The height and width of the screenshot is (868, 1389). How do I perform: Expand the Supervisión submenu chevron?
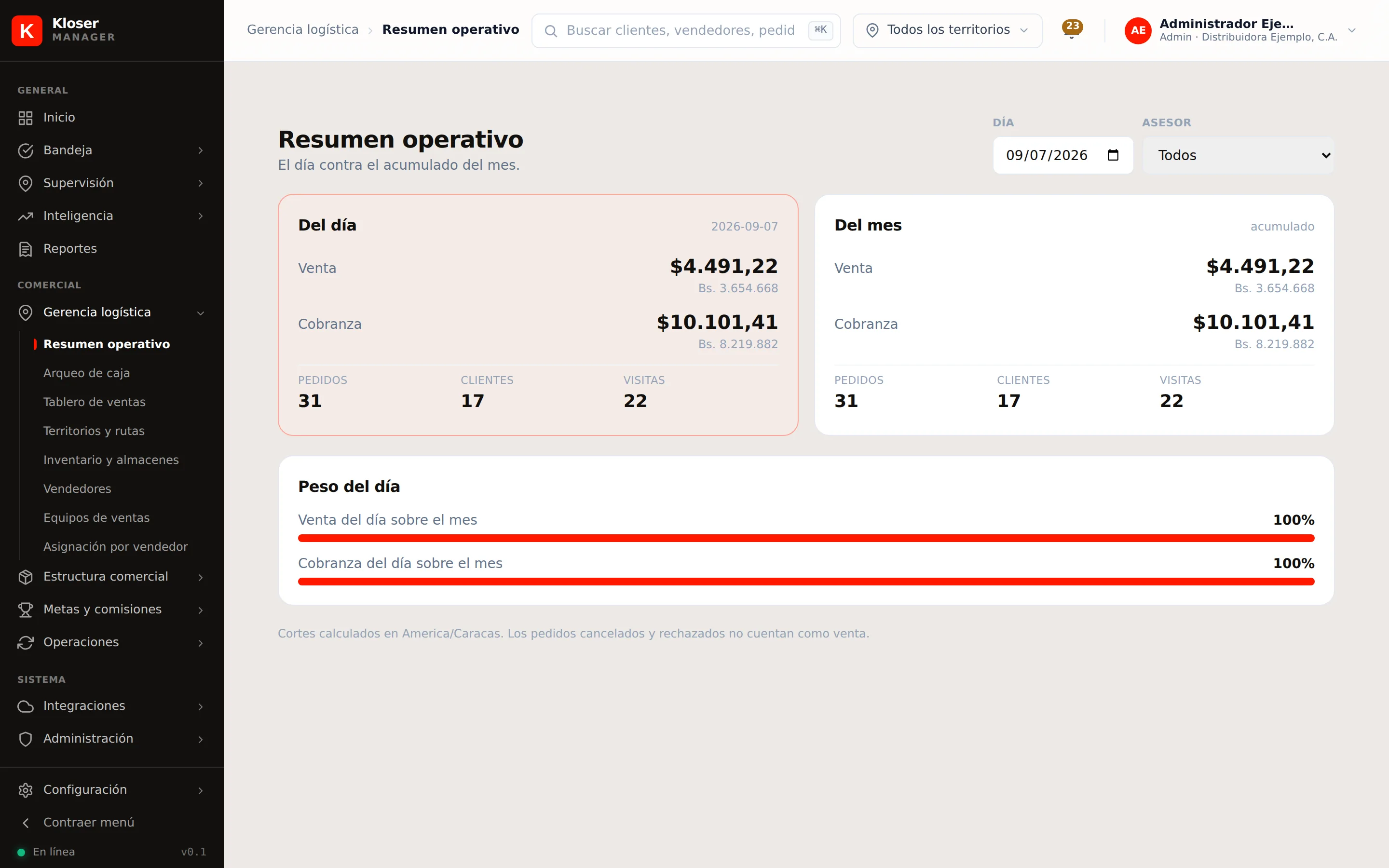pos(200,183)
